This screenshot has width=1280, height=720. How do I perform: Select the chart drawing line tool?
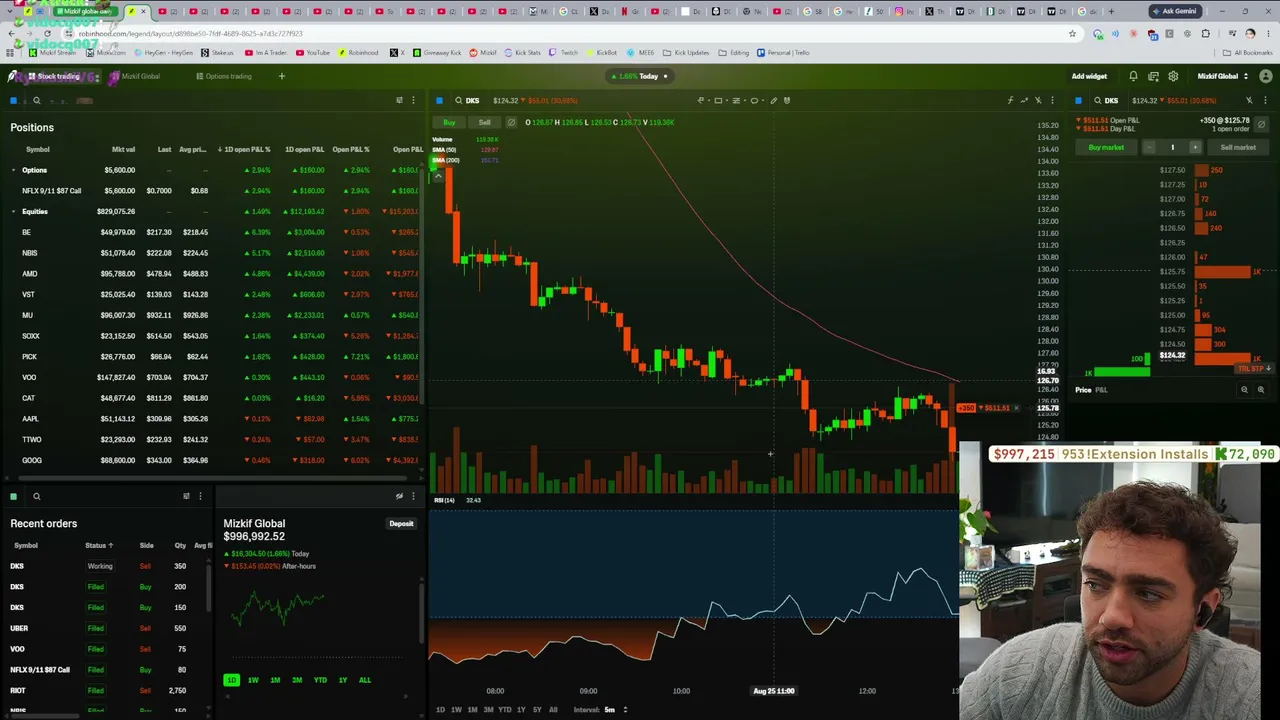701,100
